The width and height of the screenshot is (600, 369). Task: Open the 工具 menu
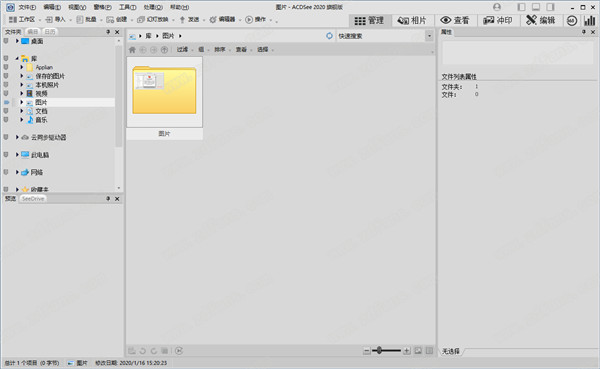tap(127, 7)
